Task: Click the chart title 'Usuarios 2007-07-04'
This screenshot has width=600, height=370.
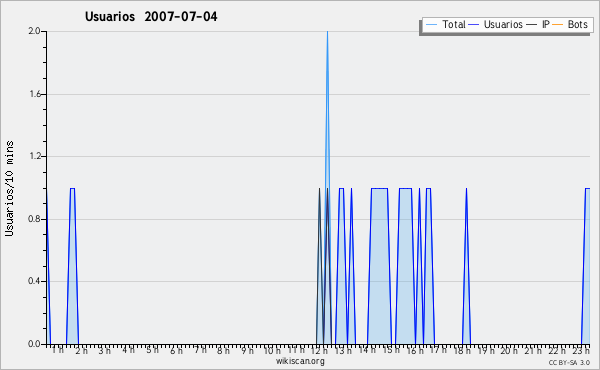Action: (151, 16)
